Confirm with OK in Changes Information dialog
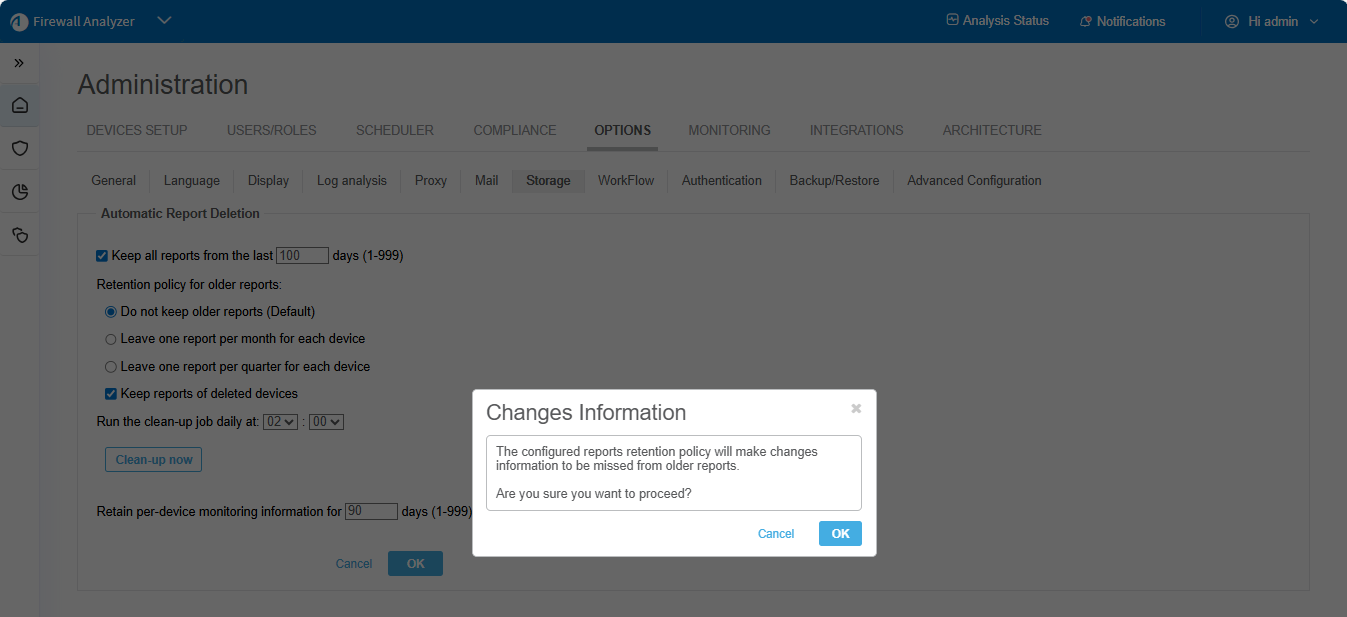1347x617 pixels. tap(840, 534)
